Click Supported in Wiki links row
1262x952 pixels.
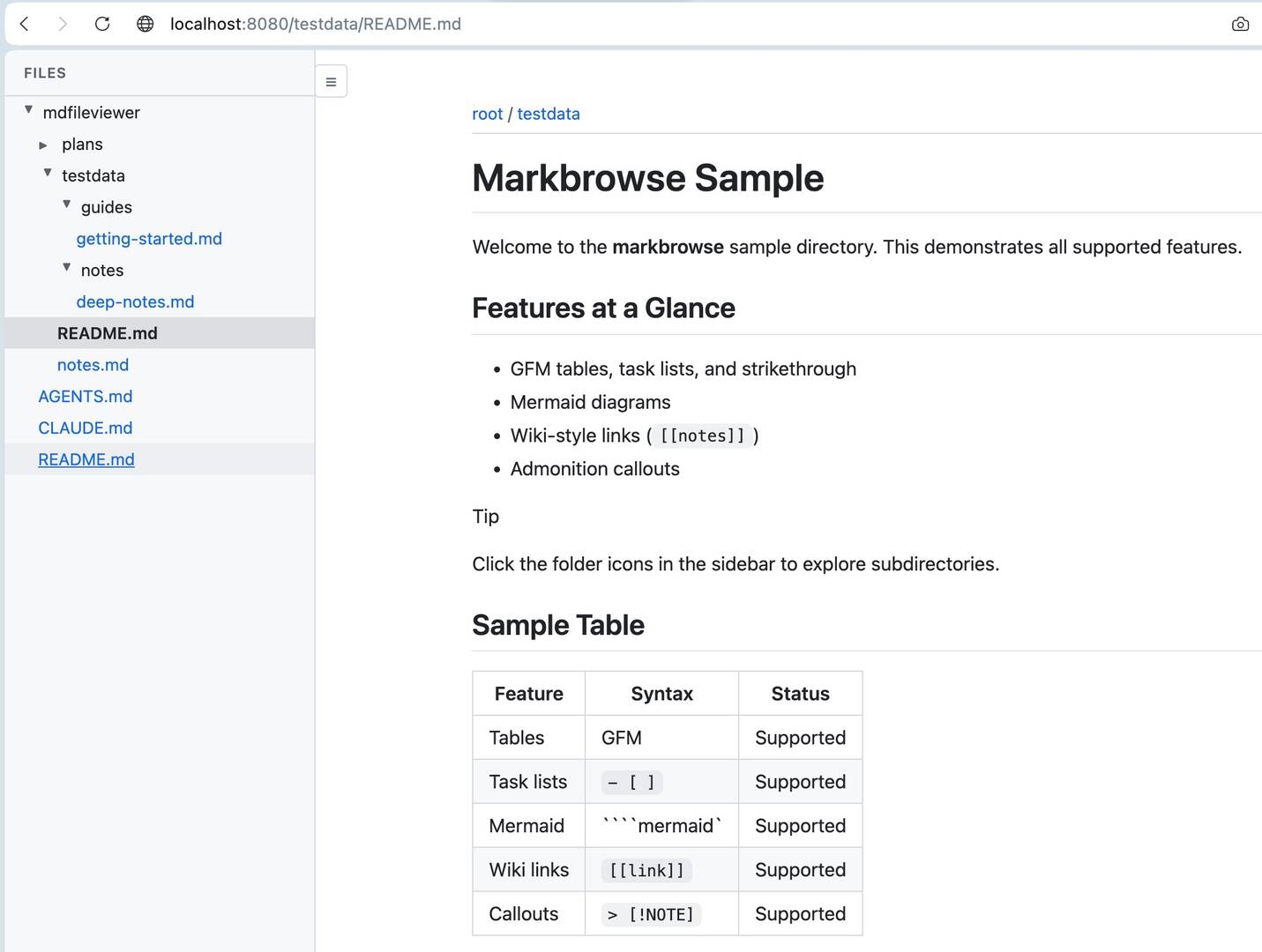coord(801,870)
